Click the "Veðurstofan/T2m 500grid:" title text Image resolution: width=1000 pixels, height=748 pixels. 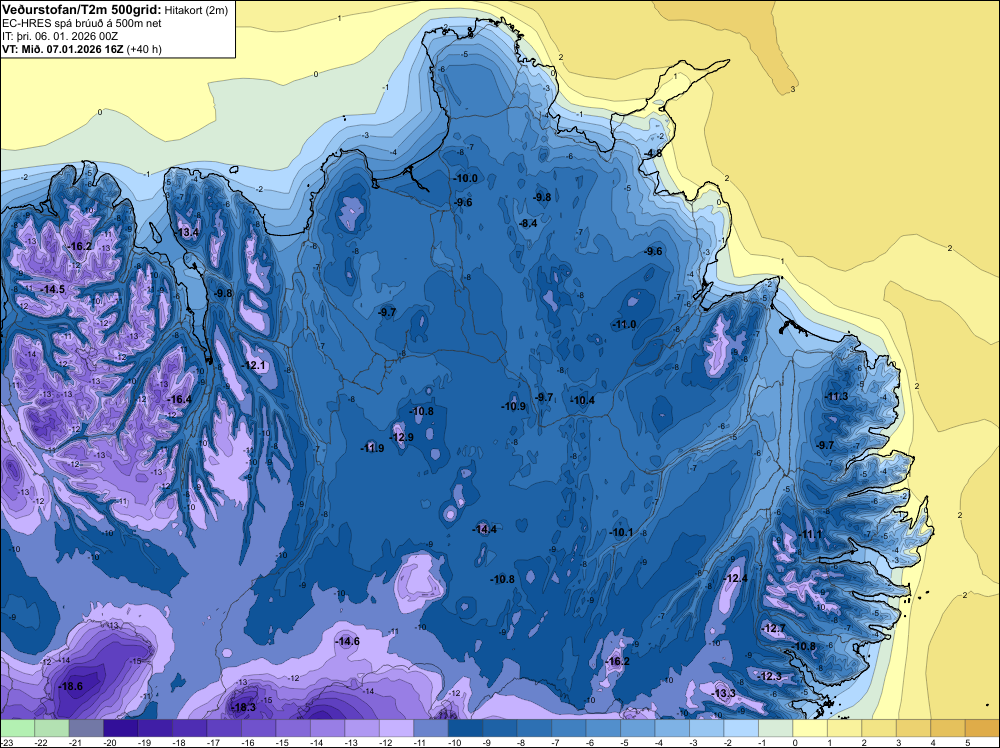pos(82,9)
